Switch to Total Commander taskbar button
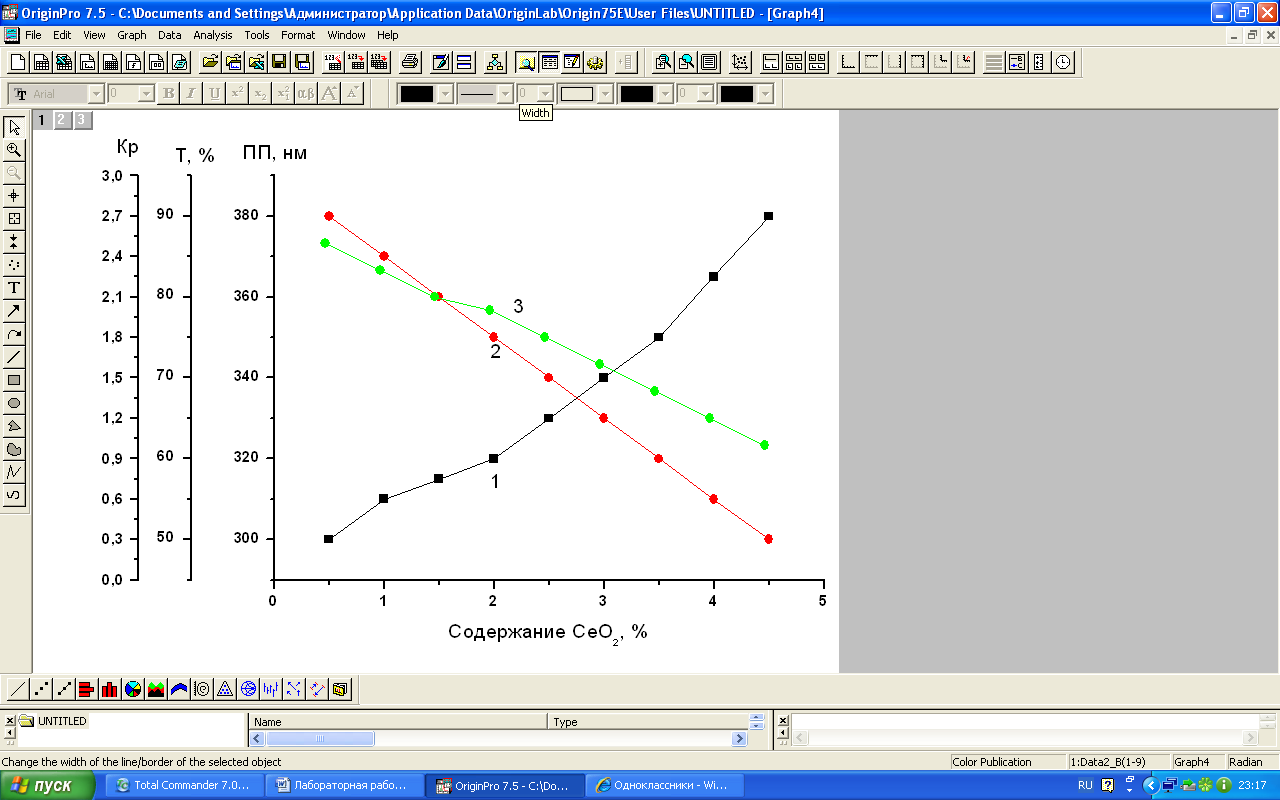Viewport: 1280px width, 800px height. [x=184, y=785]
